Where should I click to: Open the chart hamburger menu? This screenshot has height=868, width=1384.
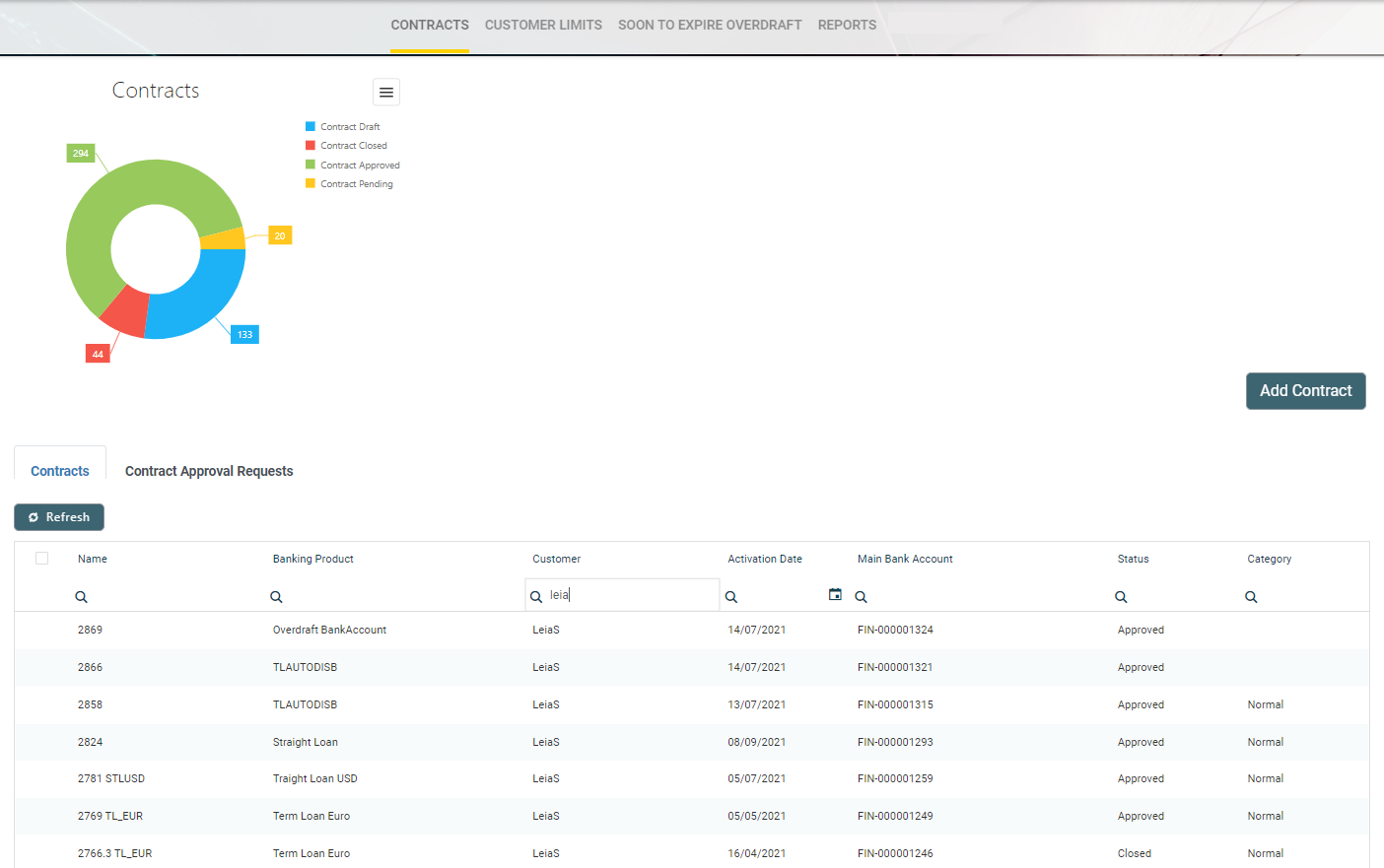(386, 92)
